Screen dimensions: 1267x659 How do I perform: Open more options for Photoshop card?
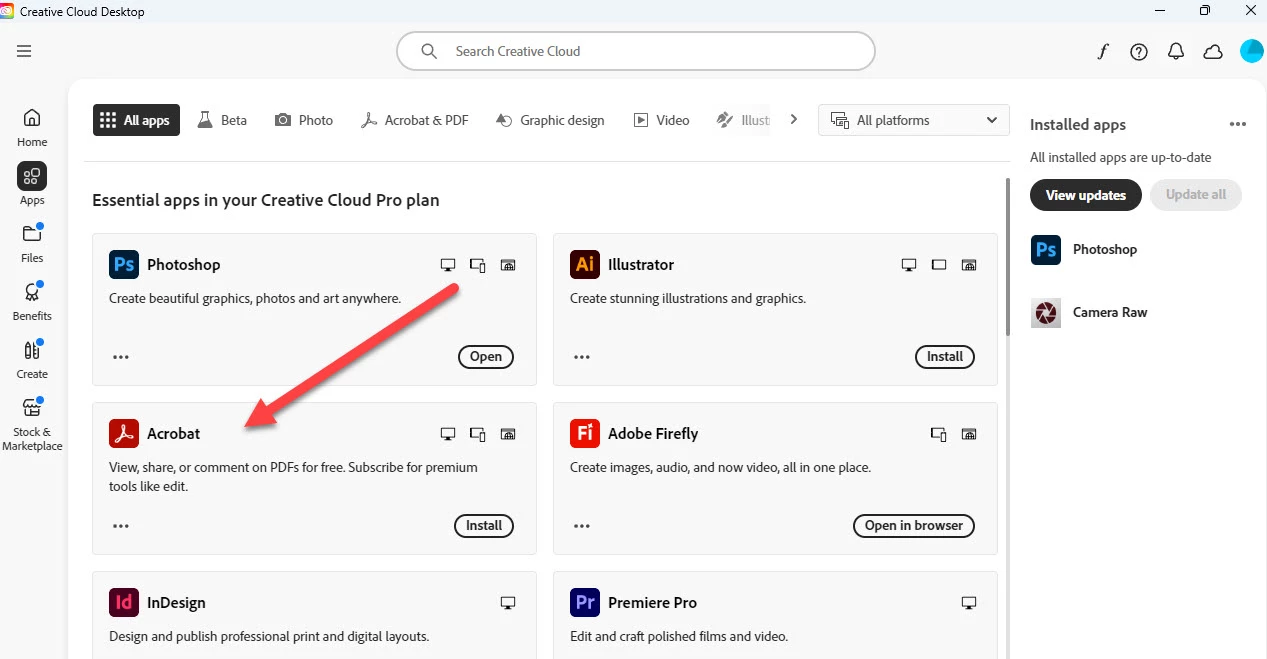121,356
